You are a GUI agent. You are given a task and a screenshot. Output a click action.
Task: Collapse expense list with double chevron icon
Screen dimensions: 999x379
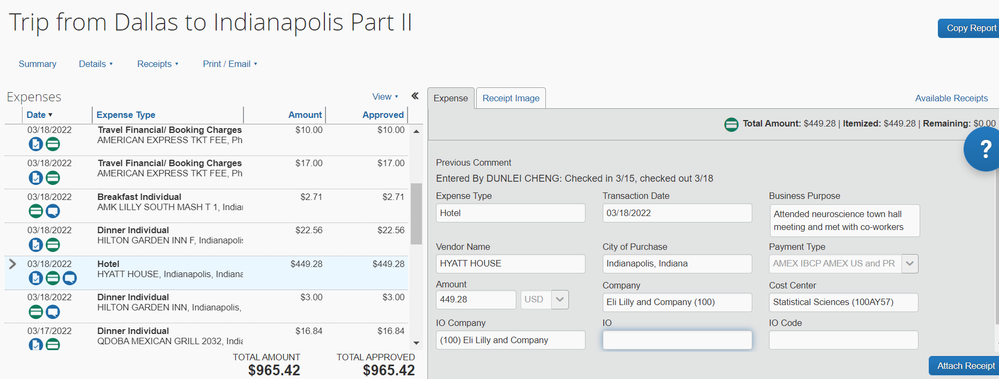point(415,96)
